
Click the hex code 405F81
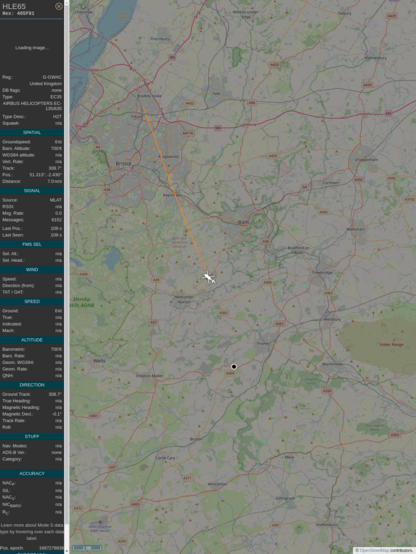pyautogui.click(x=24, y=13)
